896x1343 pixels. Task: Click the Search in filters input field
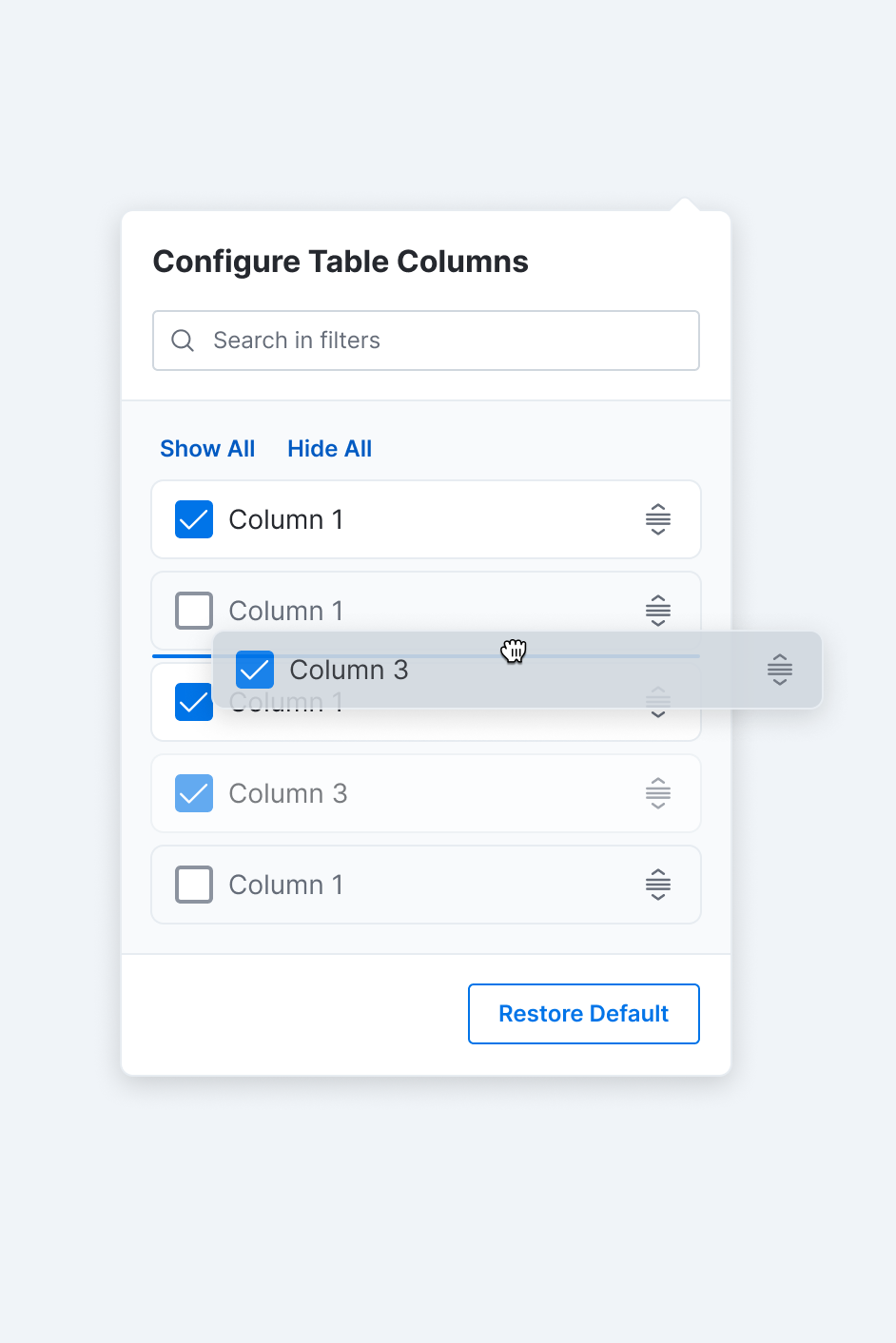425,340
